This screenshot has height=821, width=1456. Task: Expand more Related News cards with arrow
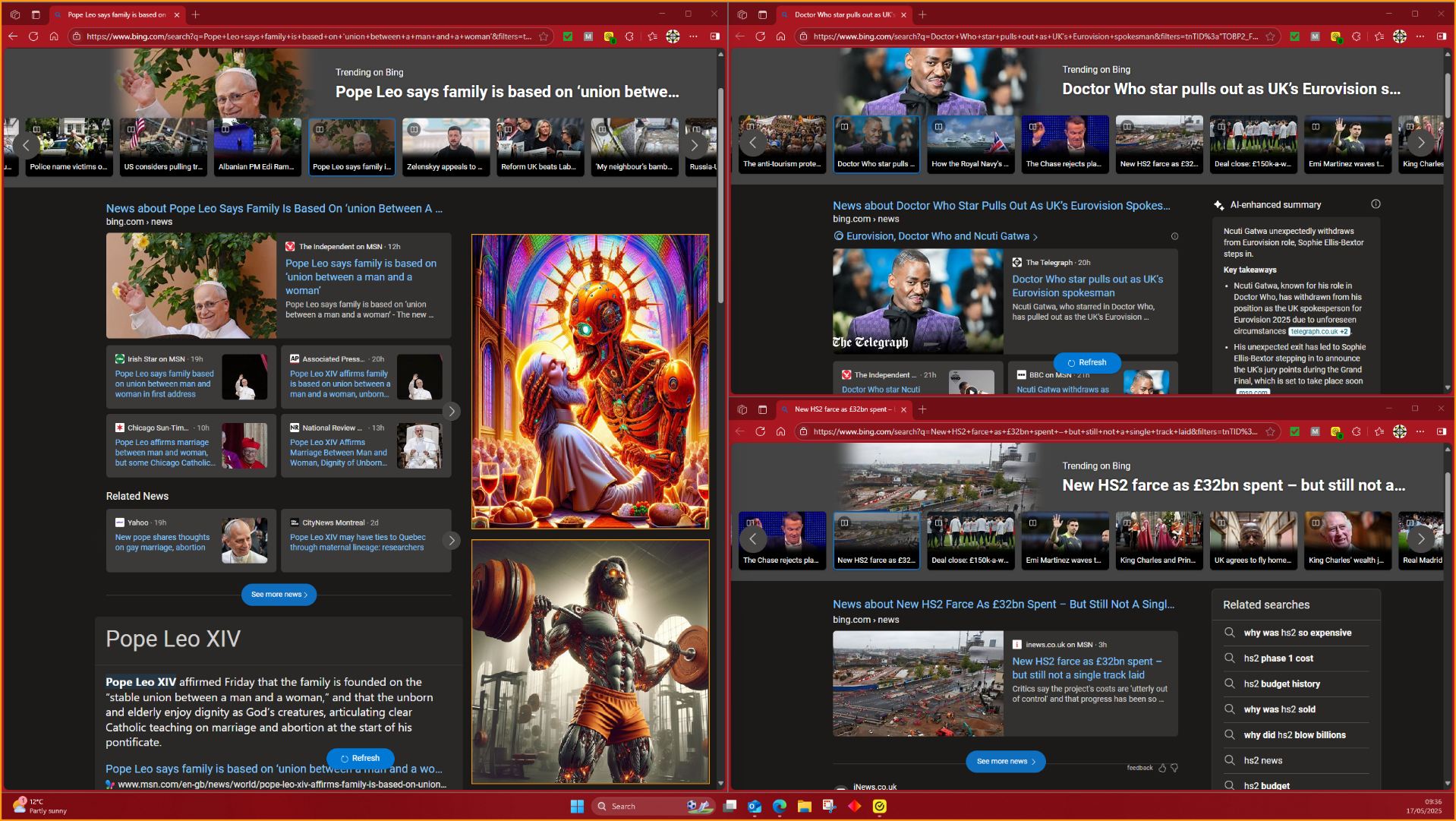click(x=452, y=540)
